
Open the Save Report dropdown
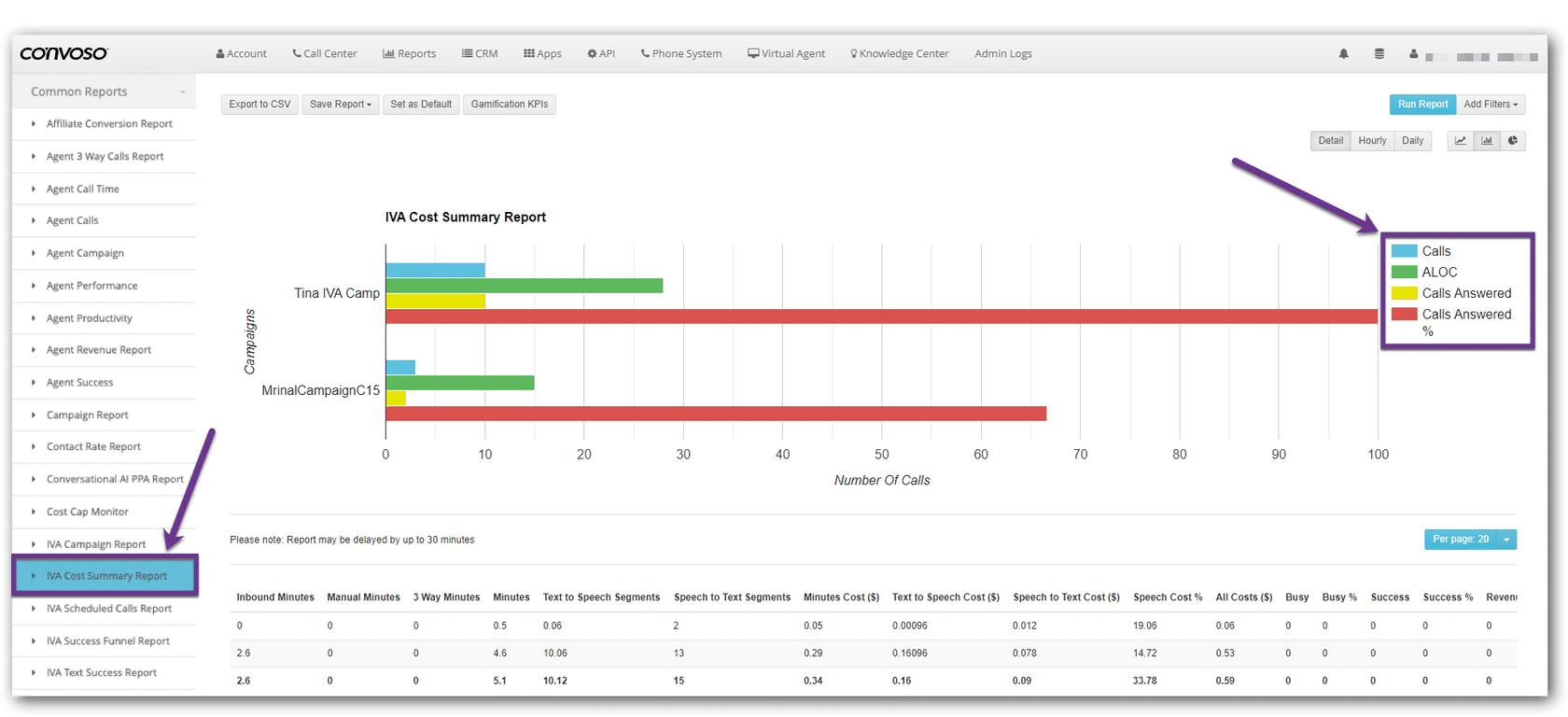pos(340,105)
